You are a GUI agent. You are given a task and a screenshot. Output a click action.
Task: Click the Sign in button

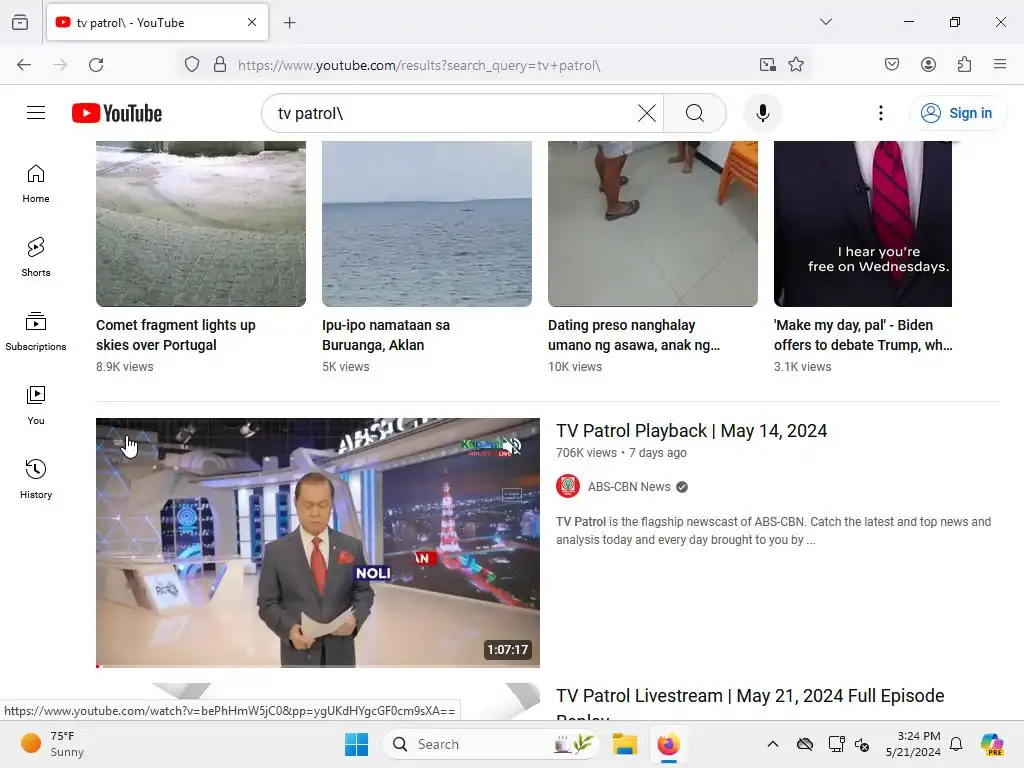click(x=957, y=113)
